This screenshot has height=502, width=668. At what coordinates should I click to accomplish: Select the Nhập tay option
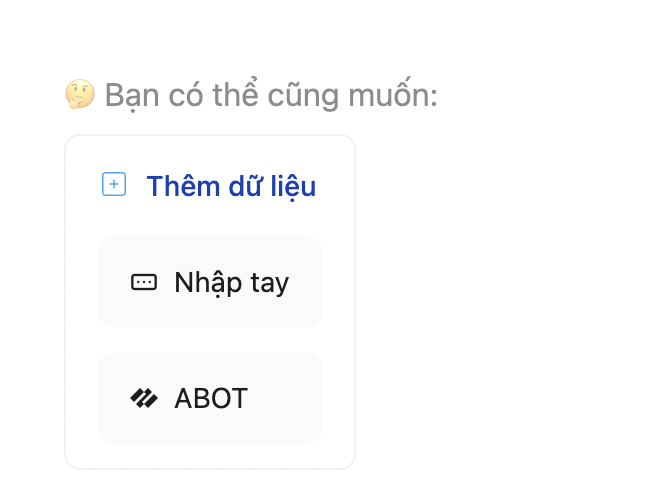(210, 282)
